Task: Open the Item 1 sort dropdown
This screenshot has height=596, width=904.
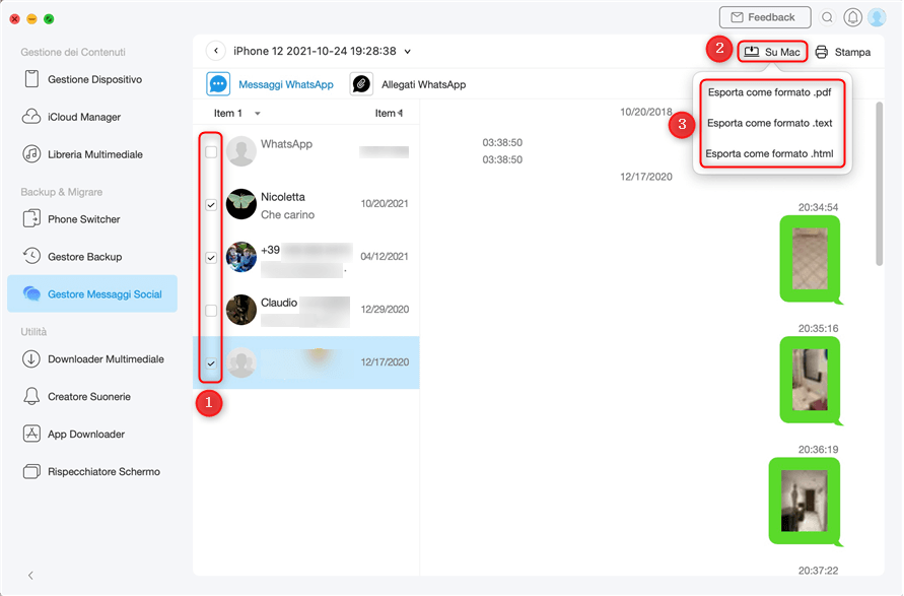Action: click(257, 114)
